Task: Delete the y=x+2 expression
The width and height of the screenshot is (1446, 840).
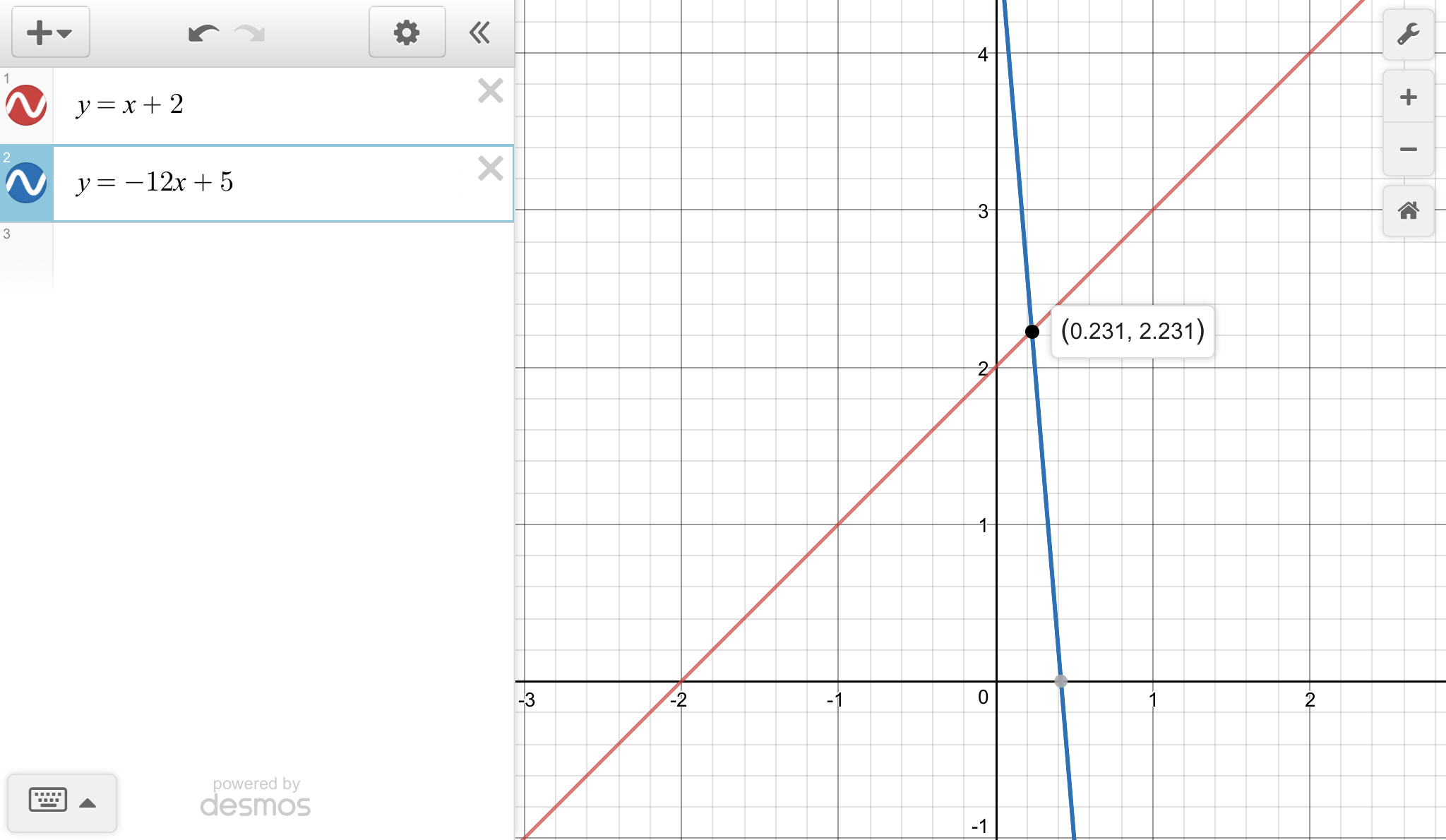Action: click(490, 91)
